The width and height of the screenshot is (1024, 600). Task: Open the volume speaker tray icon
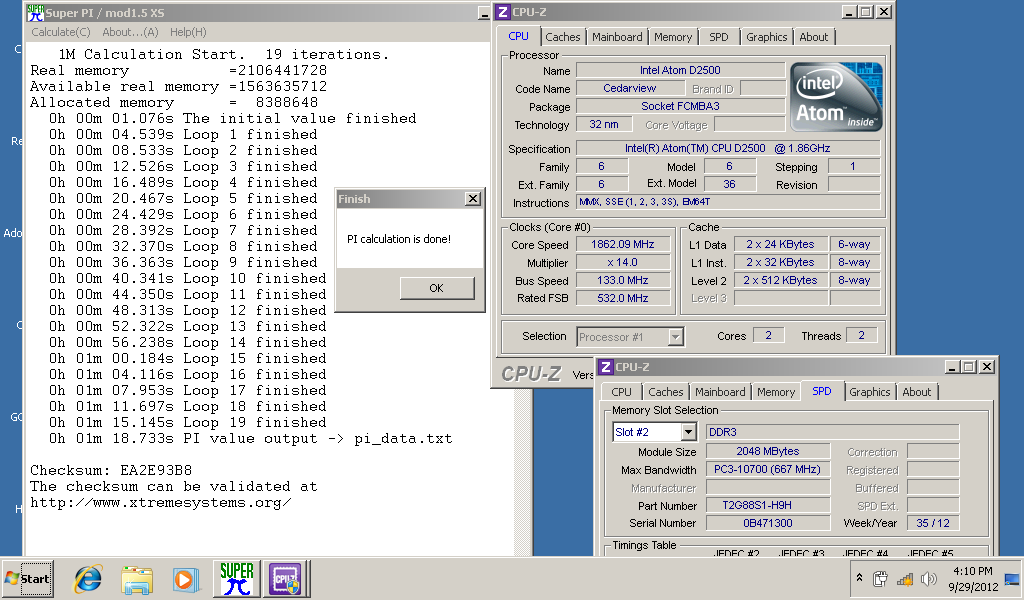tap(929, 578)
